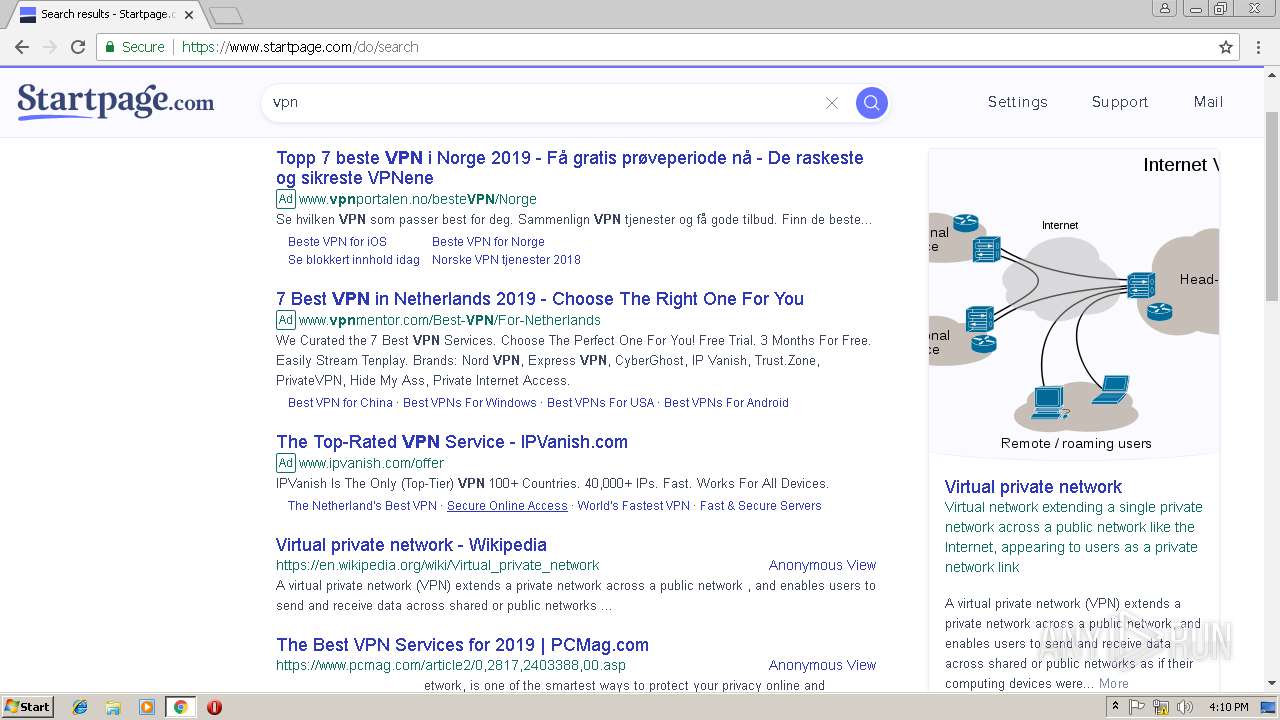1280x720 pixels.
Task: Show hidden system tray icons
Action: pos(1115,707)
